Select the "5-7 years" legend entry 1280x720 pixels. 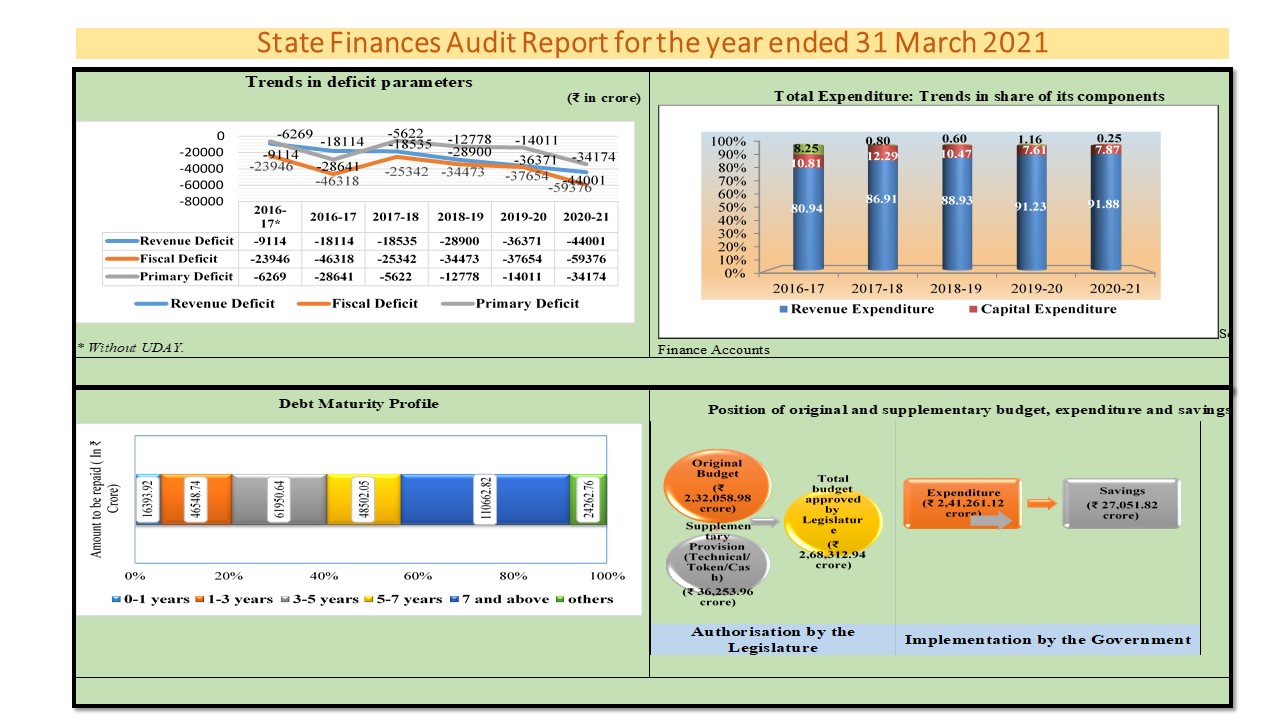coord(402,599)
